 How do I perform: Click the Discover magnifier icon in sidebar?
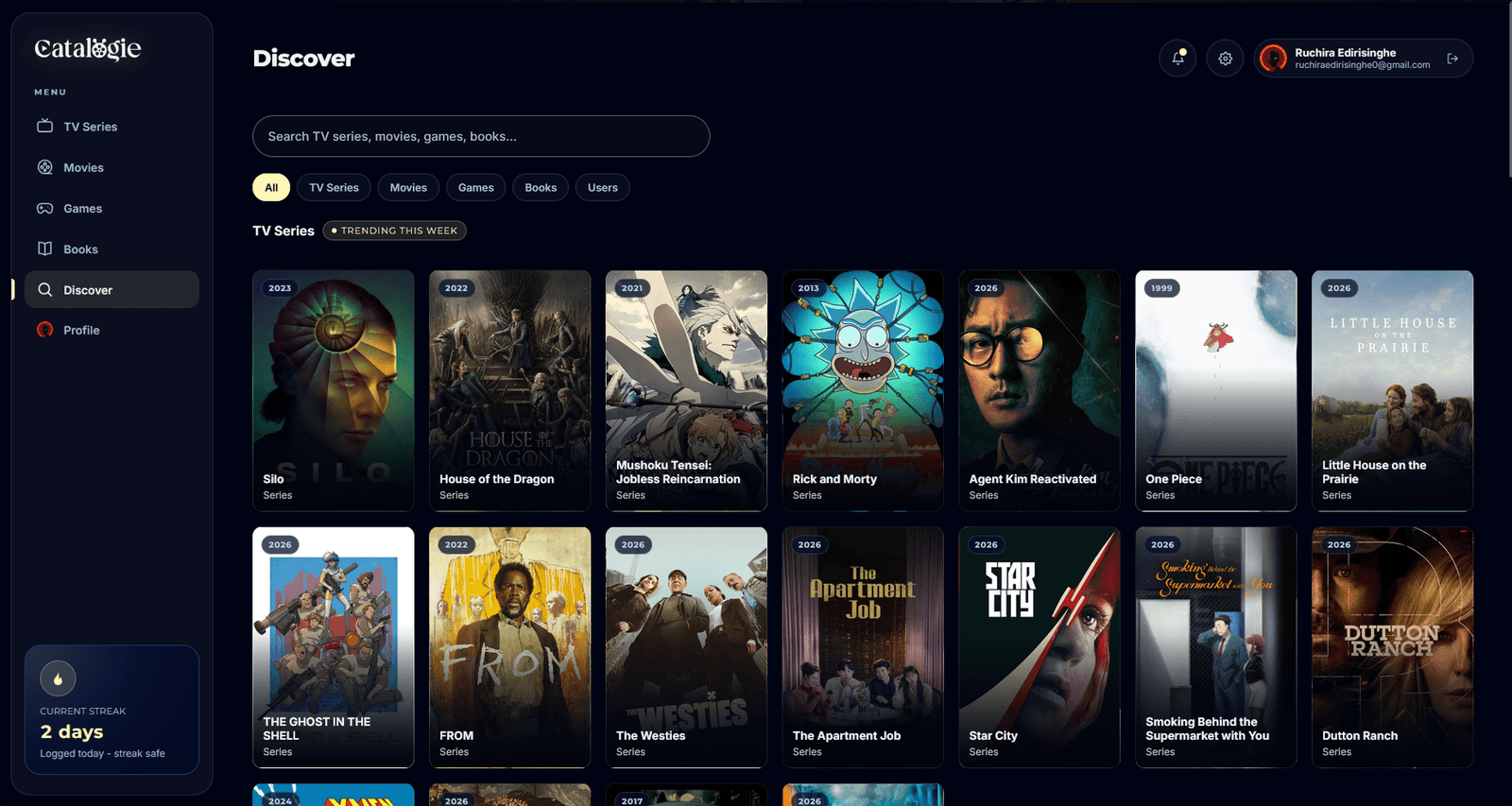click(44, 289)
